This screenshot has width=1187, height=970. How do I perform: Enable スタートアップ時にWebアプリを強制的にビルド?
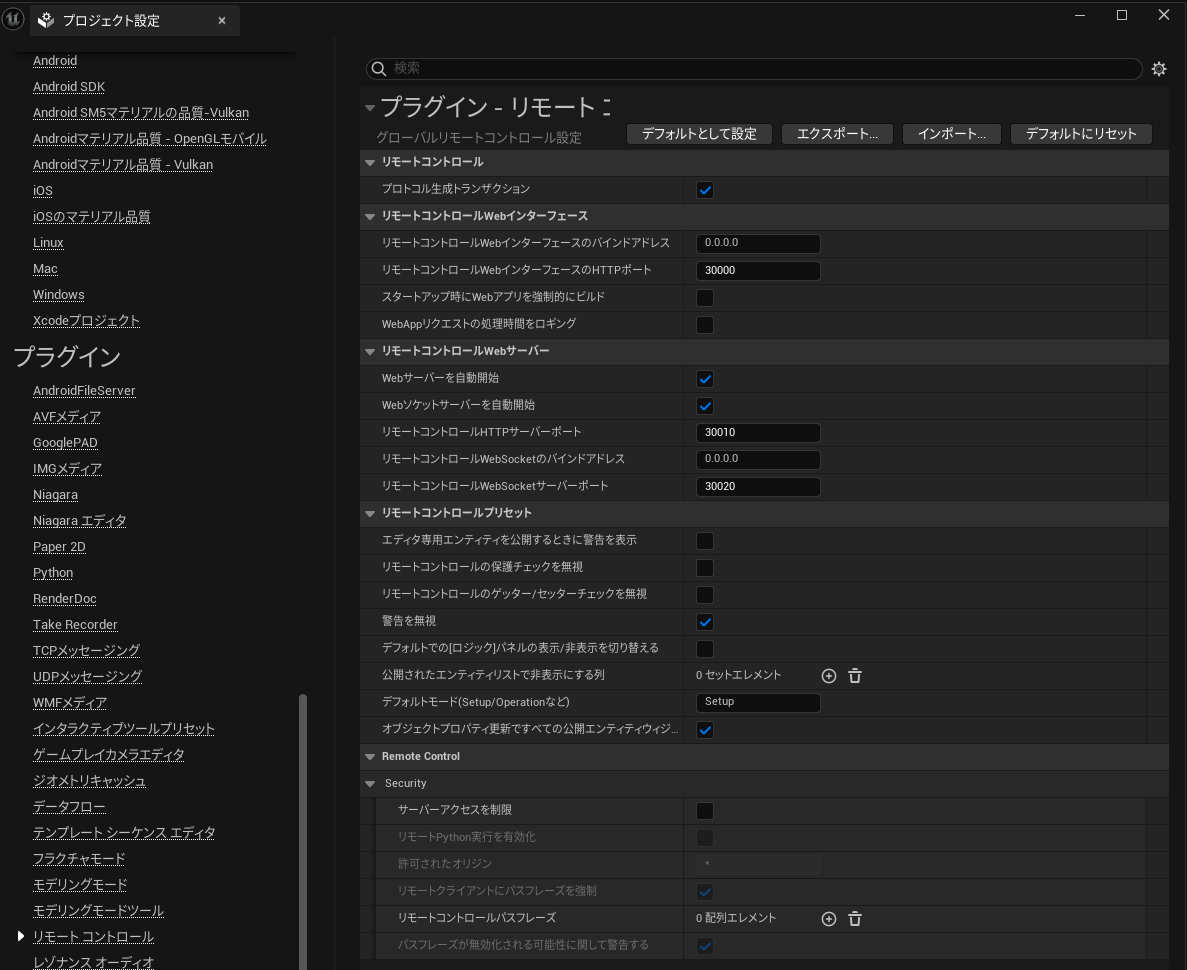coord(705,297)
